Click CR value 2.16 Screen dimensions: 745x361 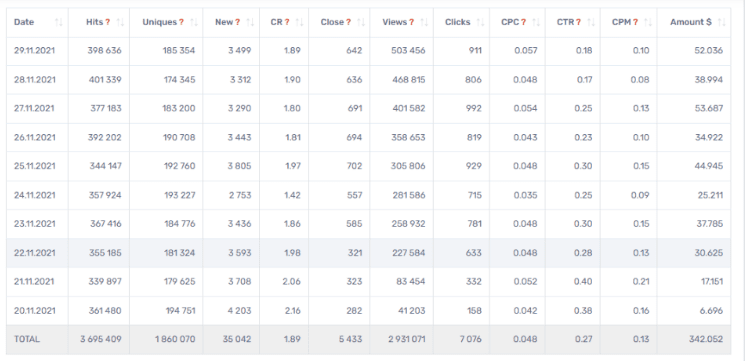[x=292, y=311]
